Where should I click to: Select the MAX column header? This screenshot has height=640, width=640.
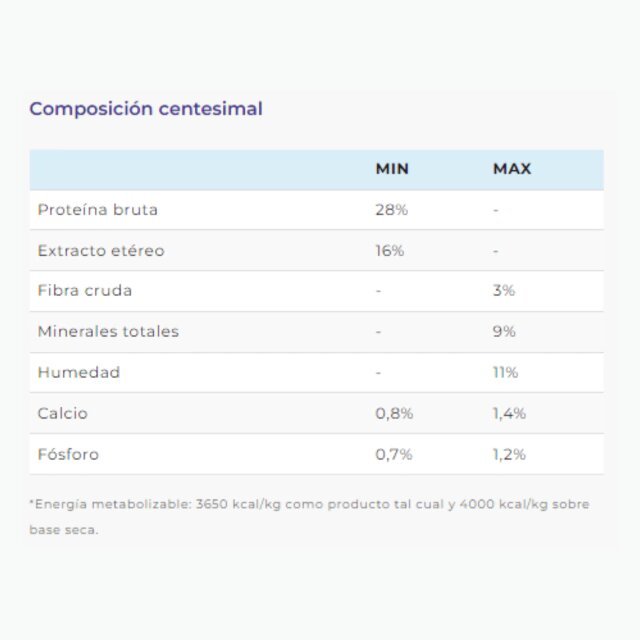tap(512, 169)
